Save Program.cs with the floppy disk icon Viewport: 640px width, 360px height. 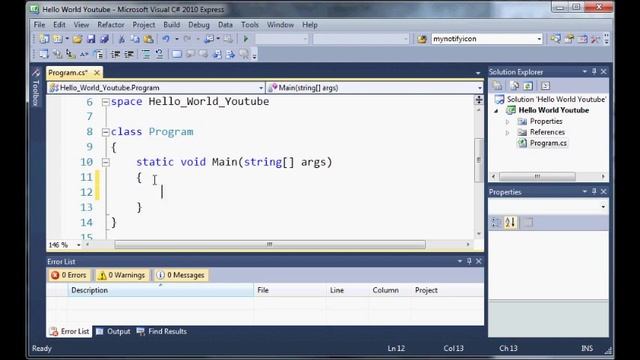[x=91, y=39]
